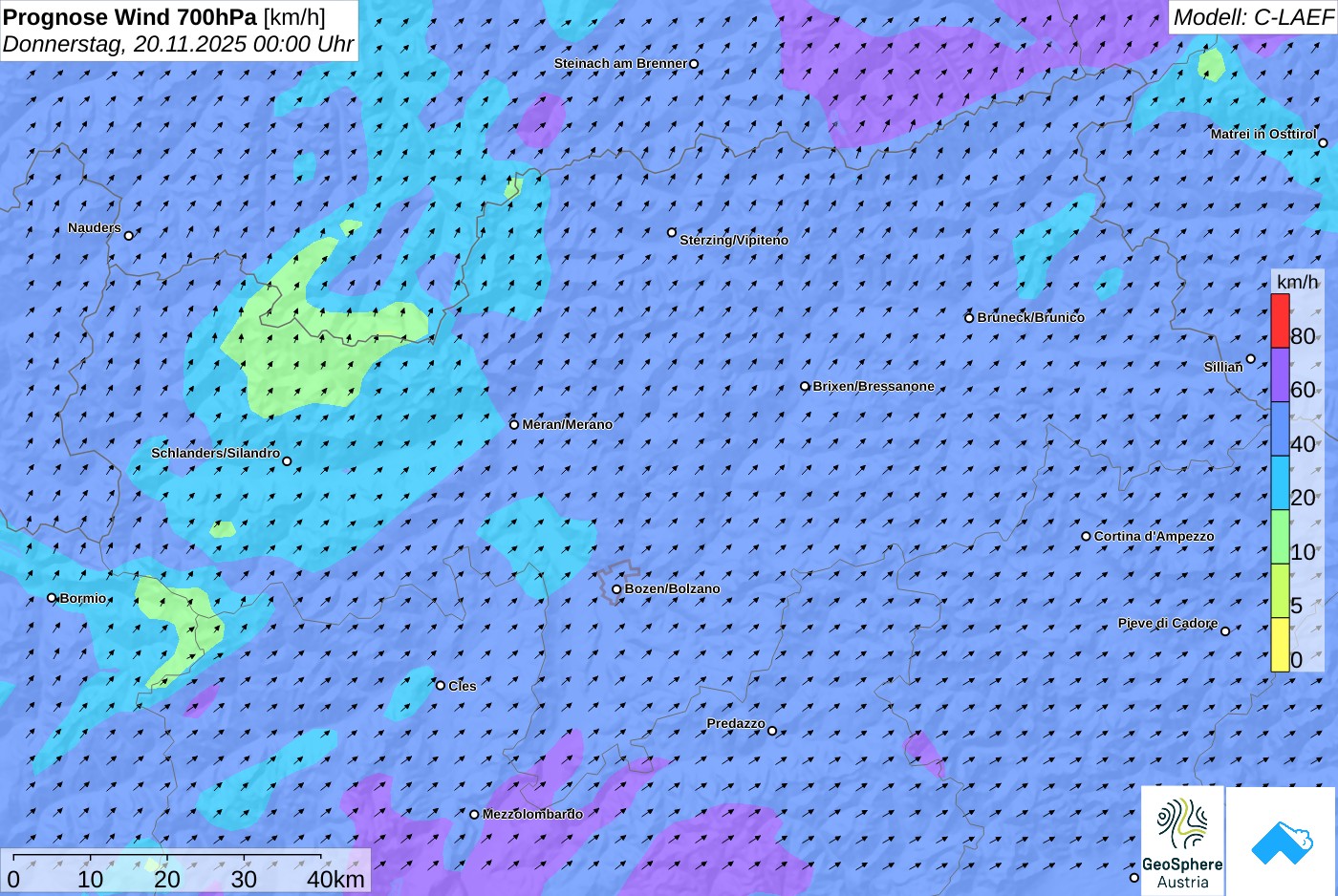Click the Pieve di Cadore marker
Screen dimensions: 1338x896
coord(1225,630)
